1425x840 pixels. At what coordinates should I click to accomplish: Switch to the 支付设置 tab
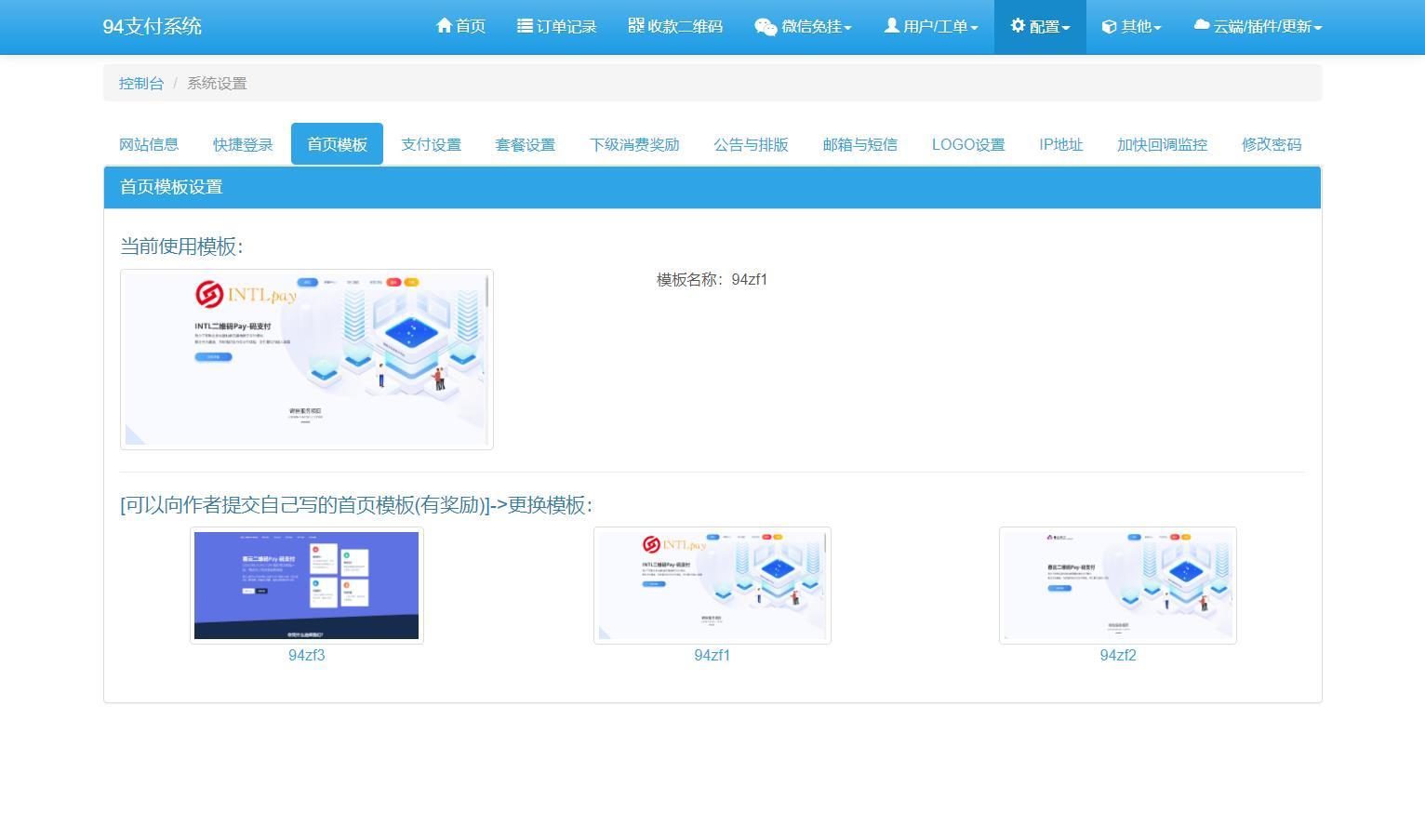click(x=431, y=144)
